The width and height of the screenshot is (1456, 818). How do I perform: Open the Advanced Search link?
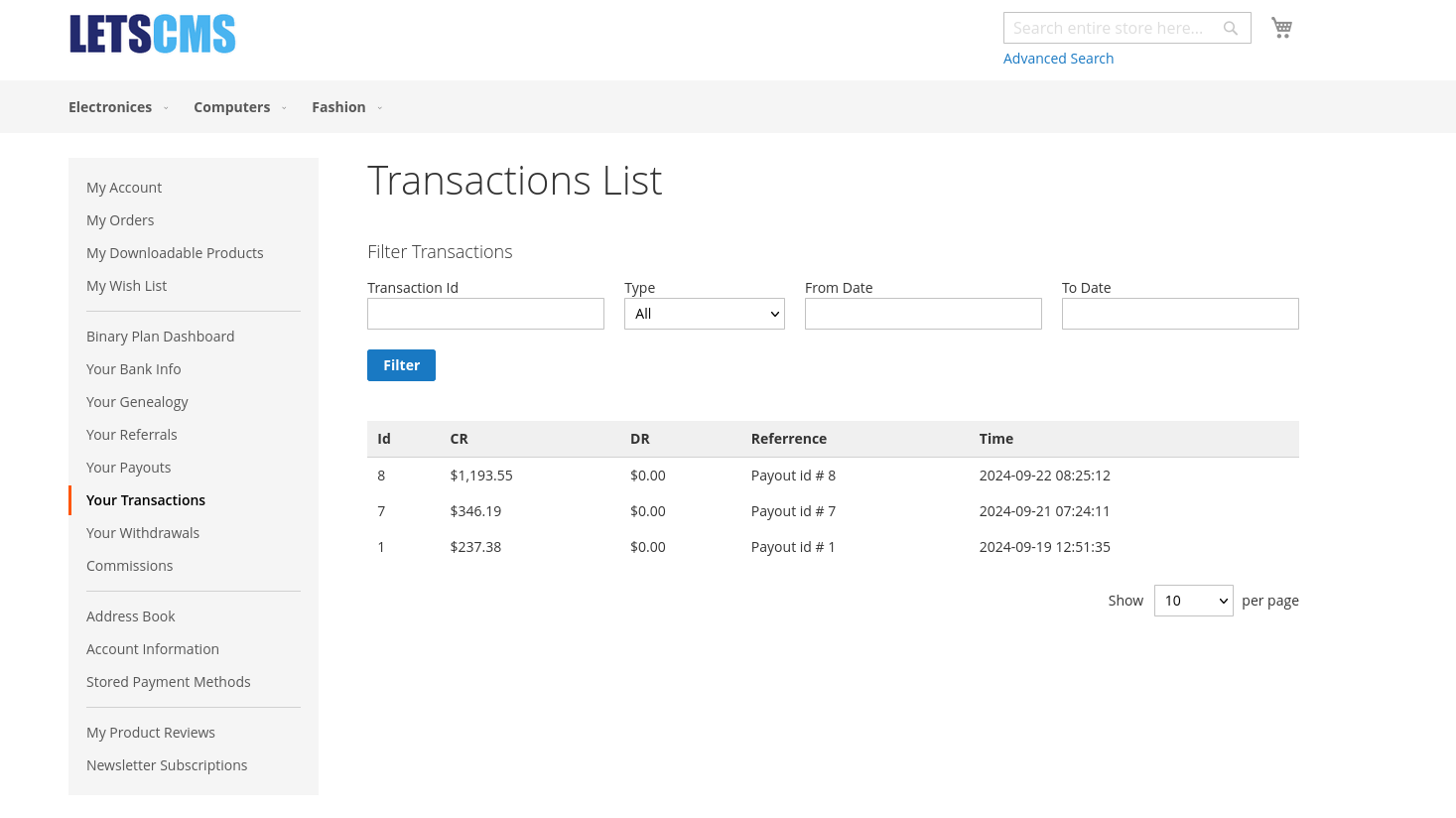coord(1058,59)
